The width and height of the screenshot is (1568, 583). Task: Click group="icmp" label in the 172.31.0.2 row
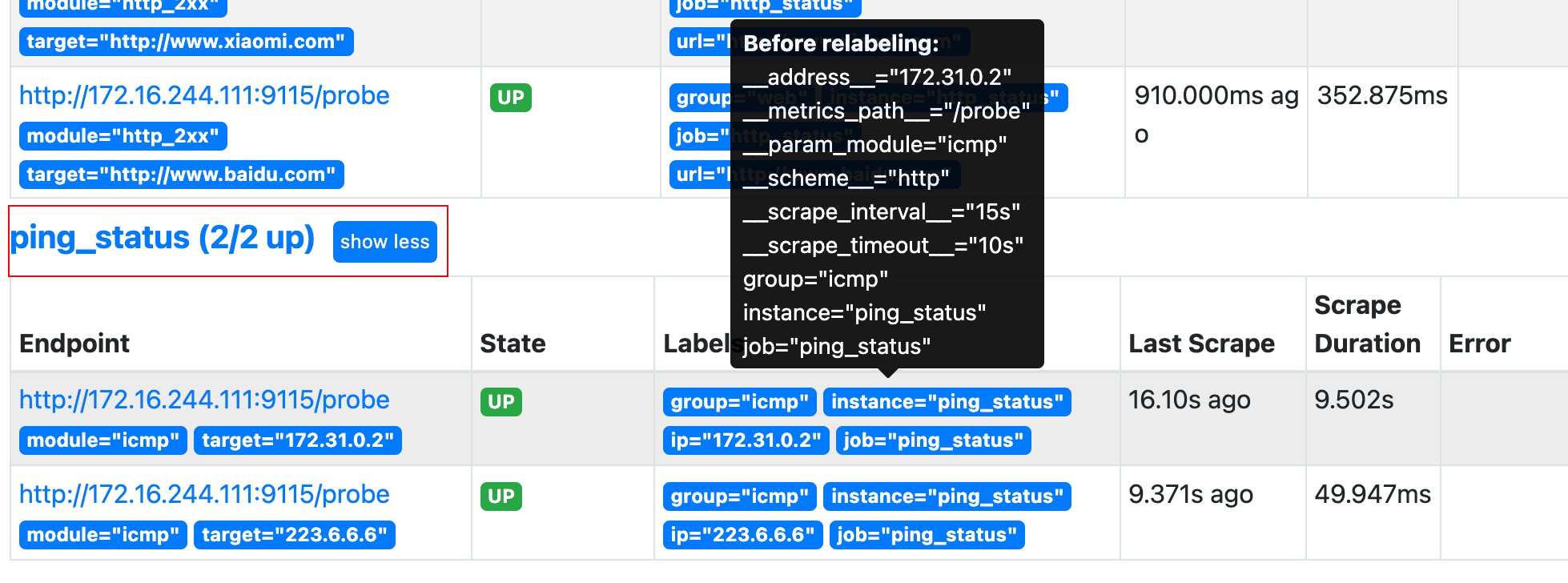pyautogui.click(x=740, y=402)
